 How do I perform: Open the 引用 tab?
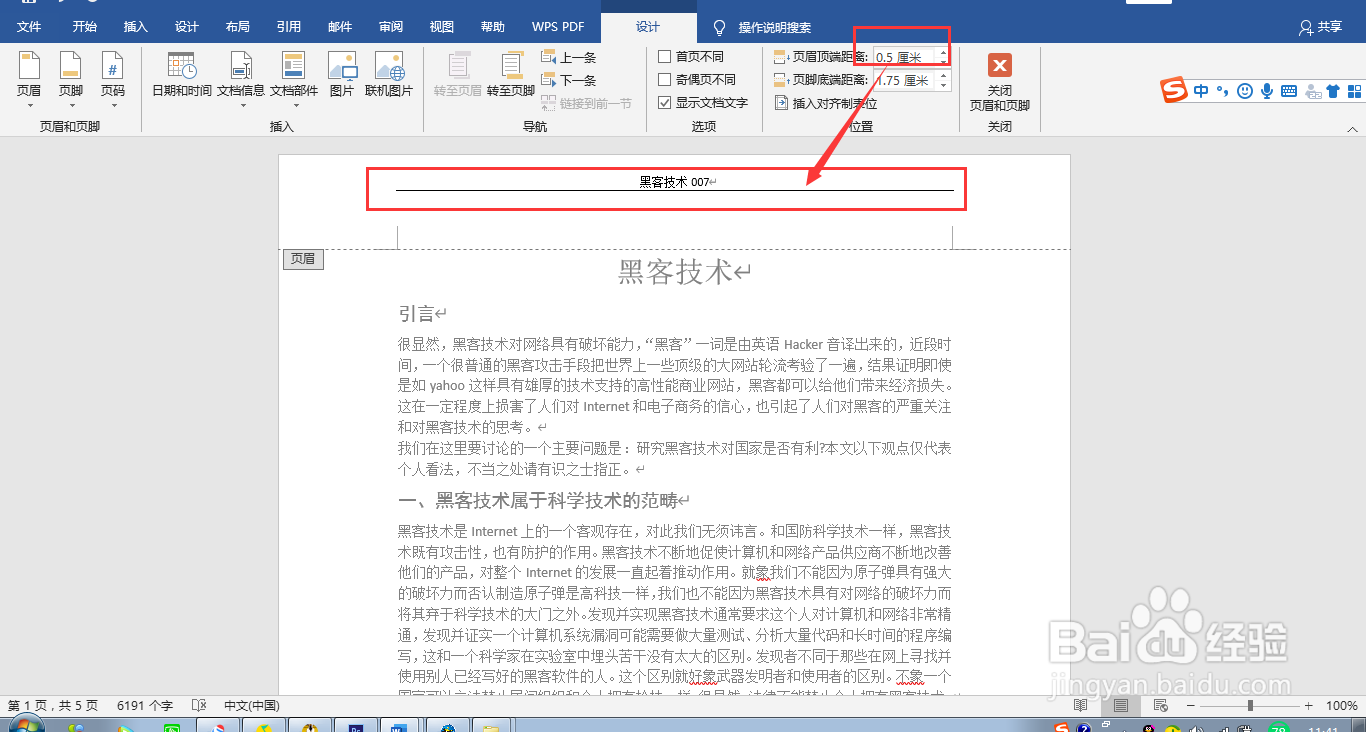click(289, 27)
